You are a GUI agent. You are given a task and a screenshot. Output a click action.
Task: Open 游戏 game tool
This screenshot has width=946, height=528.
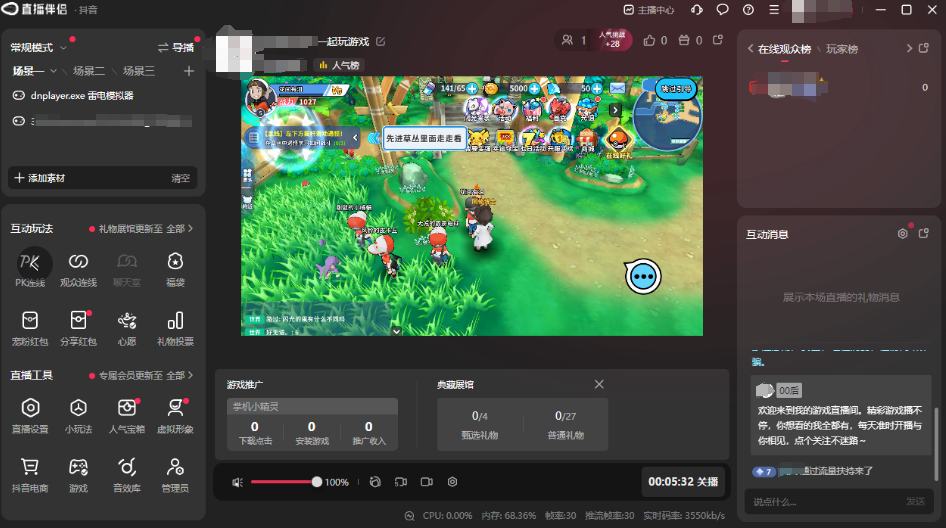pos(78,475)
